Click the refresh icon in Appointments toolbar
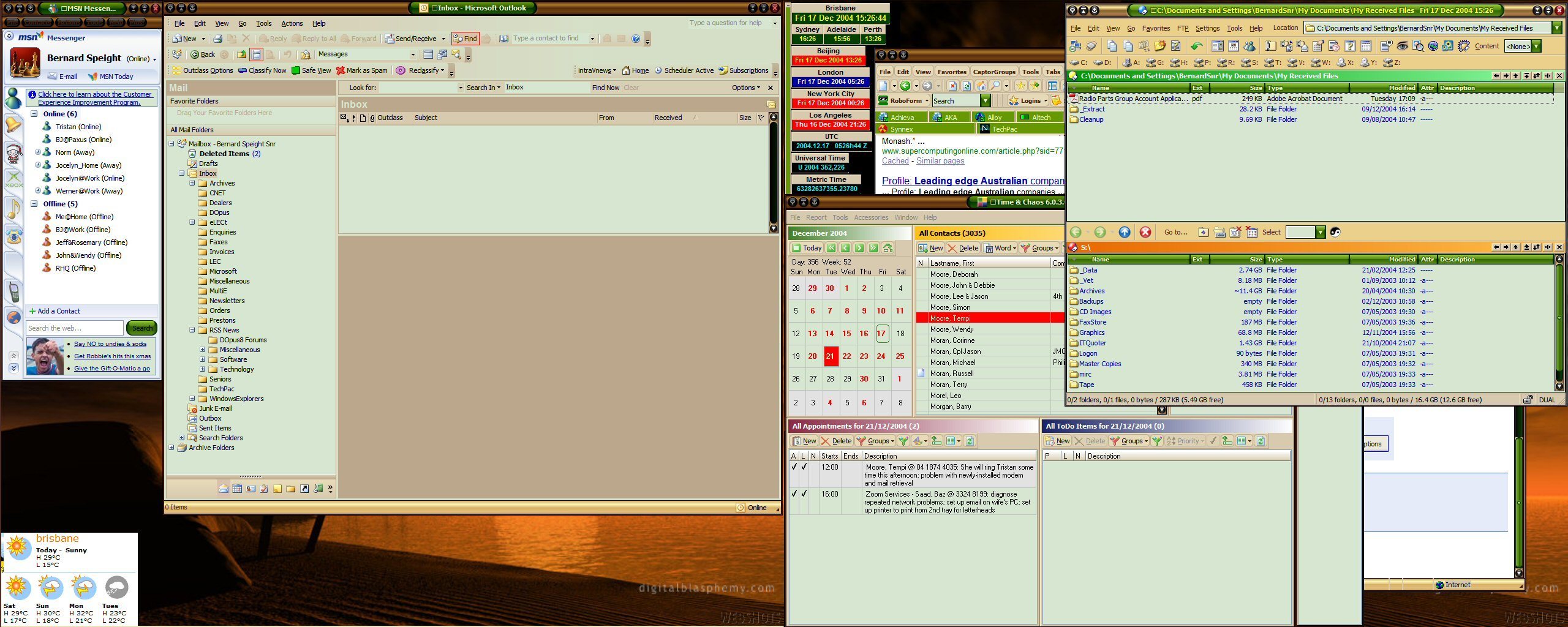Image resolution: width=1568 pixels, height=627 pixels. [x=970, y=441]
